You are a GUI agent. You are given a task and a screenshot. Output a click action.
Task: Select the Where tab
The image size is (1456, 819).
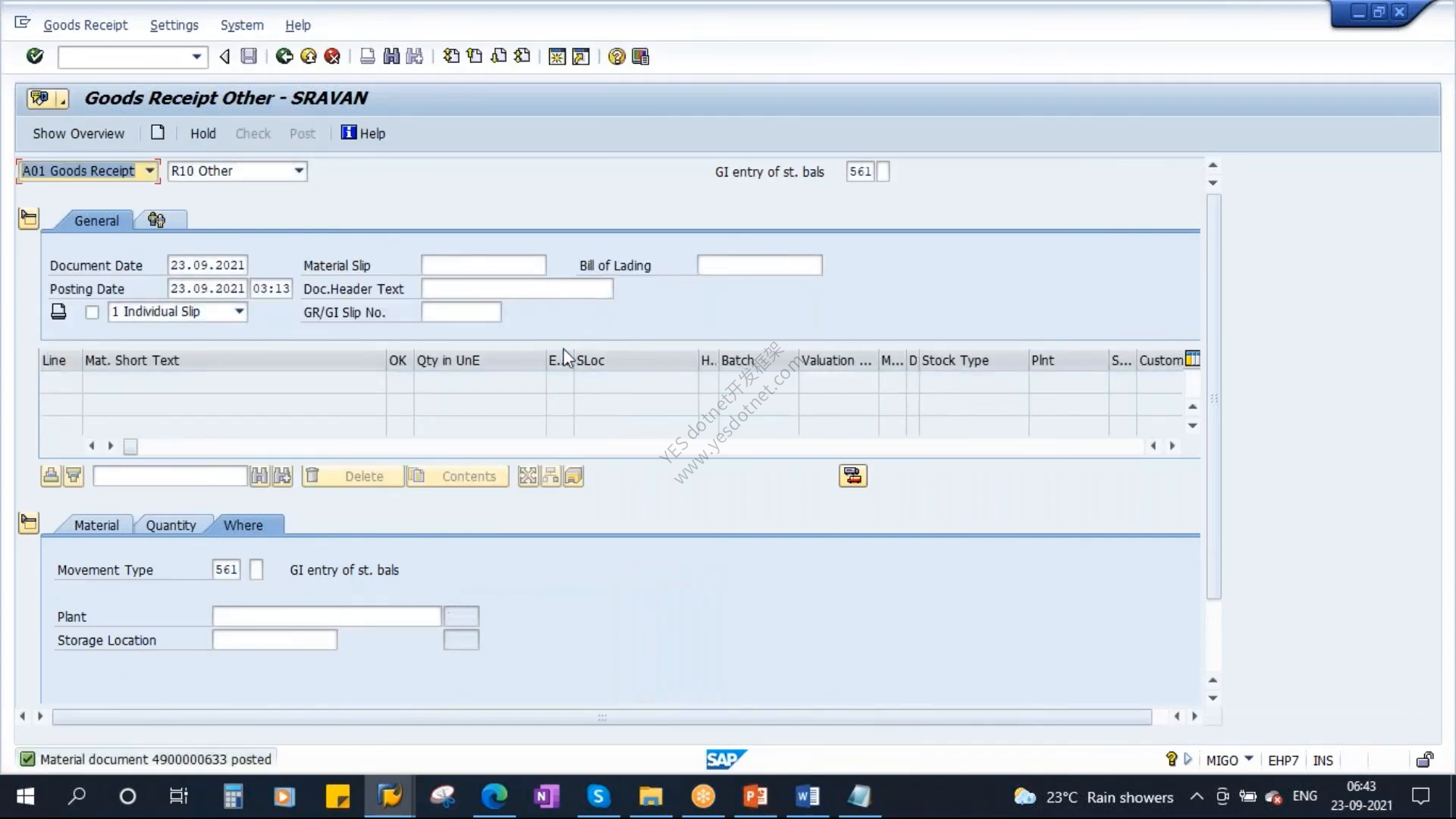pos(243,526)
